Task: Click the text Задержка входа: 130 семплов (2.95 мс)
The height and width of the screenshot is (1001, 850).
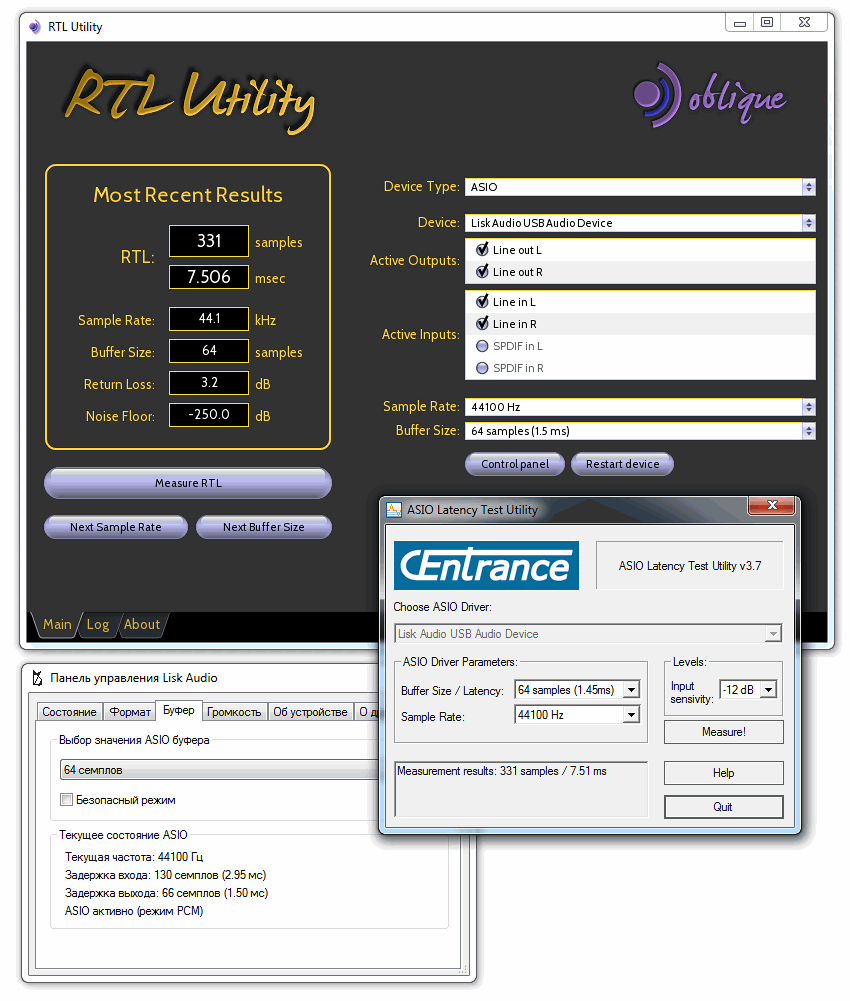Action: pos(165,875)
